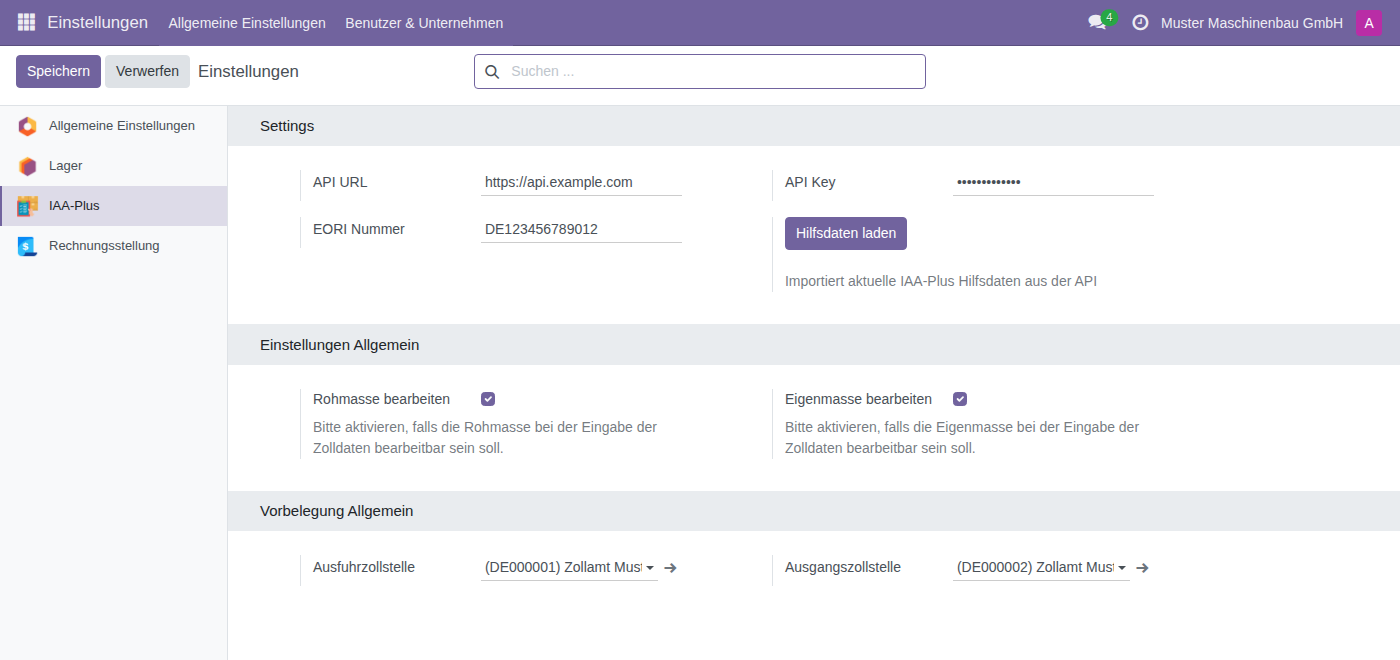Click the Einstellungen app title
The height and width of the screenshot is (660, 1400).
[98, 22]
